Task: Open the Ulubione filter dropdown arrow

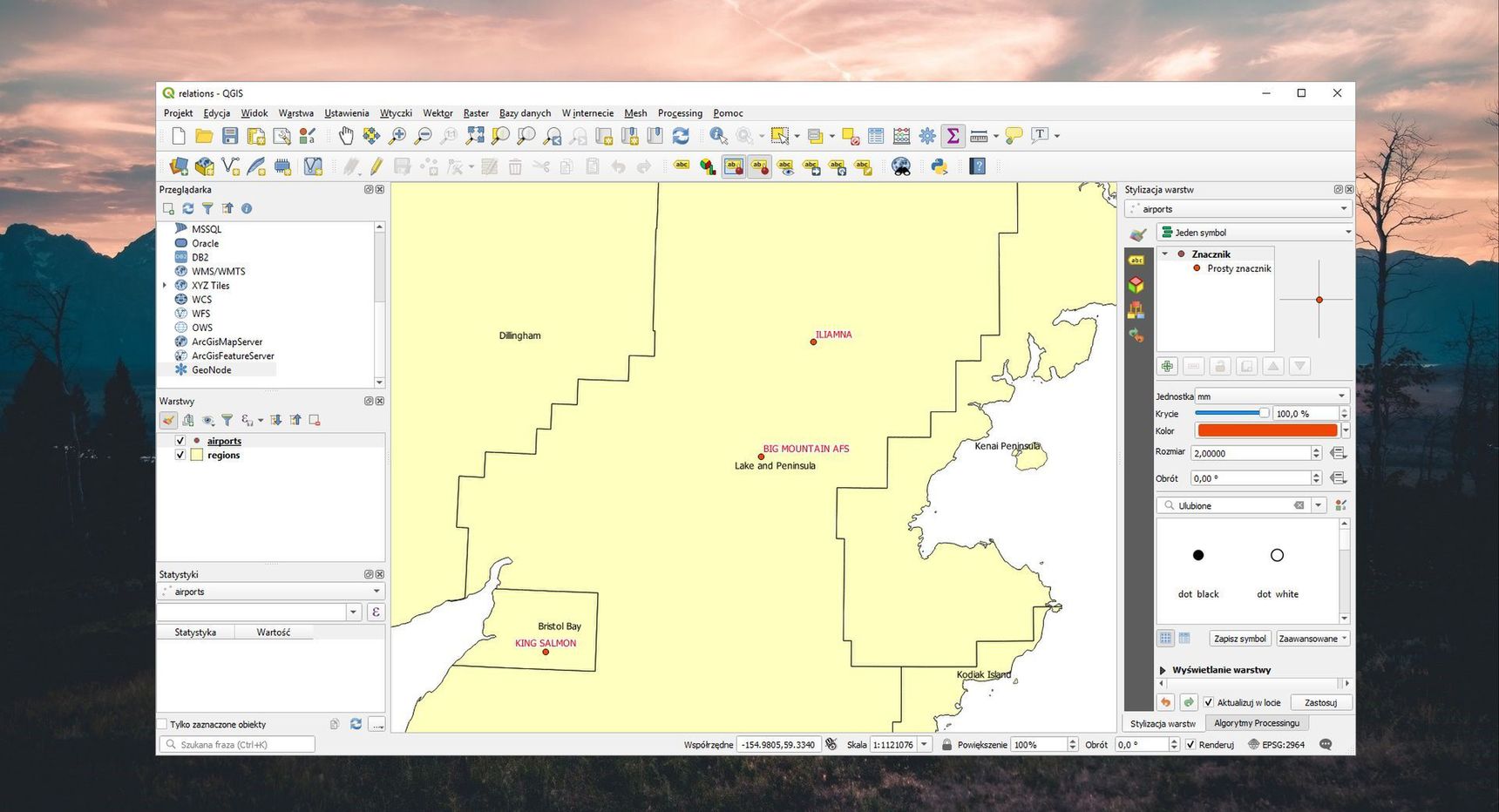Action: point(1319,505)
